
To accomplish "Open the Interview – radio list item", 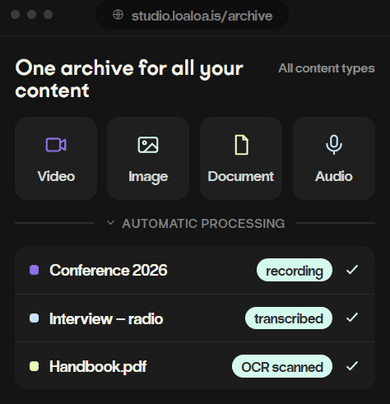I will [x=195, y=318].
